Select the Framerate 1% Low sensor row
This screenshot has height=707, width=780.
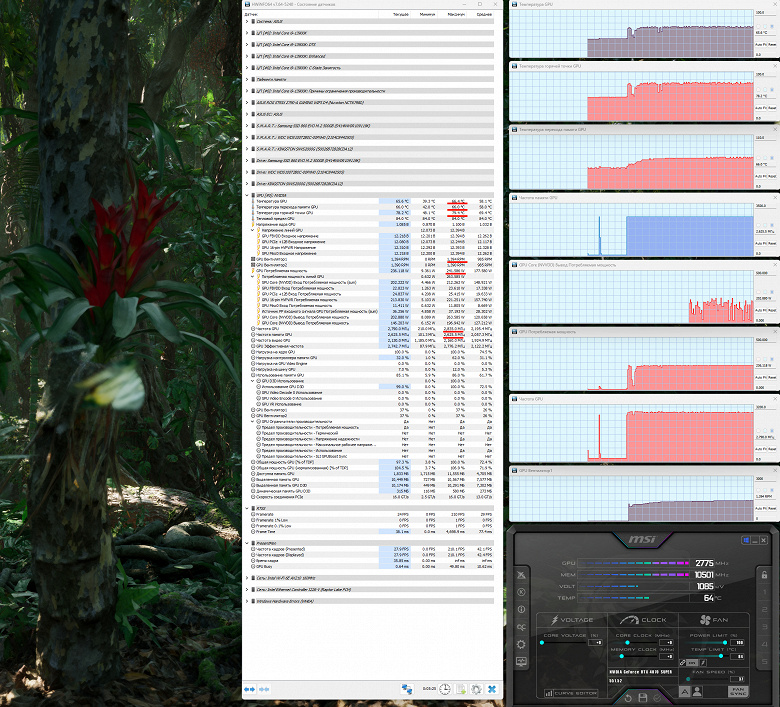click(x=372, y=520)
